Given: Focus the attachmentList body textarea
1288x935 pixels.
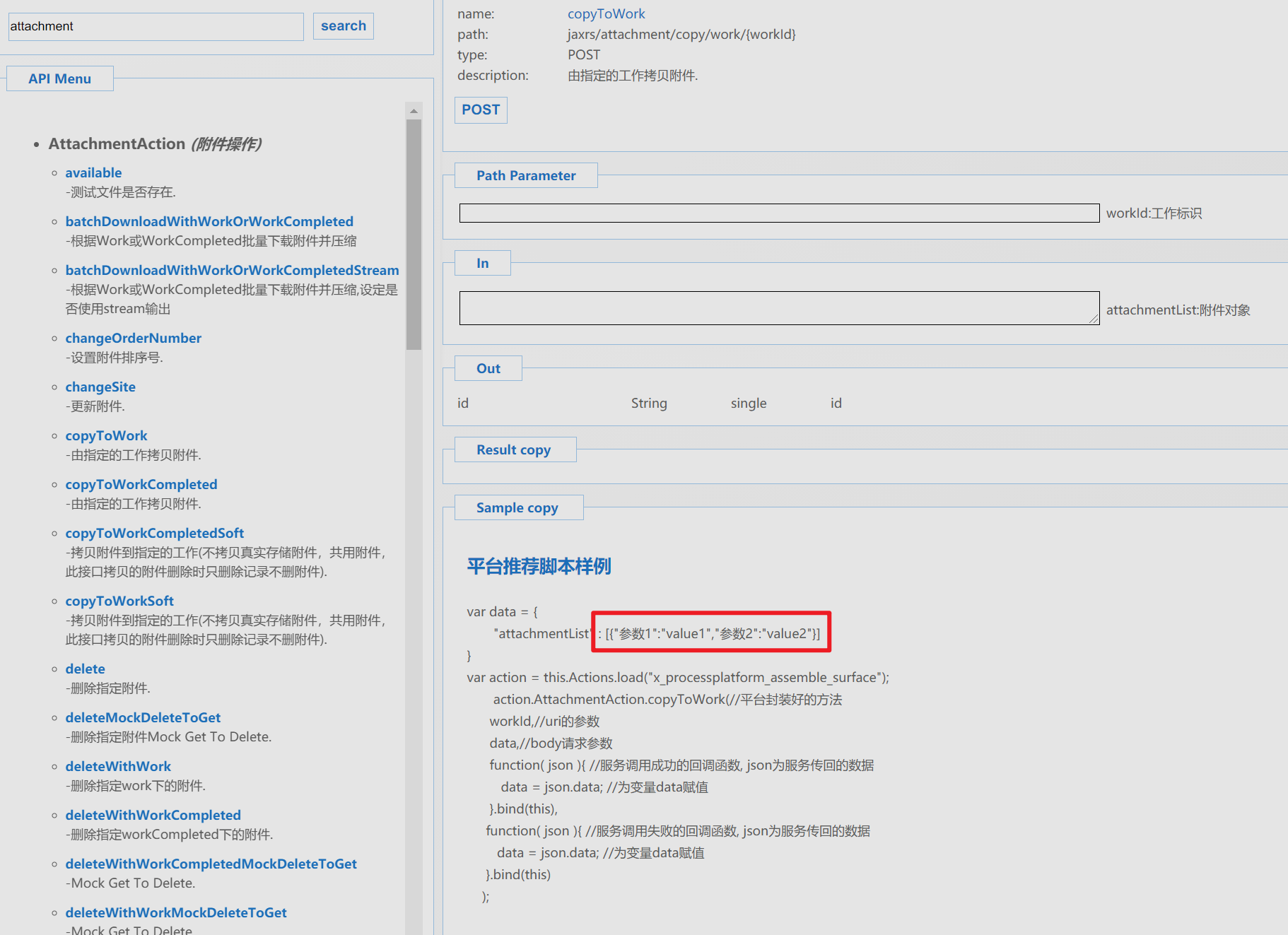Looking at the screenshot, I should click(779, 308).
